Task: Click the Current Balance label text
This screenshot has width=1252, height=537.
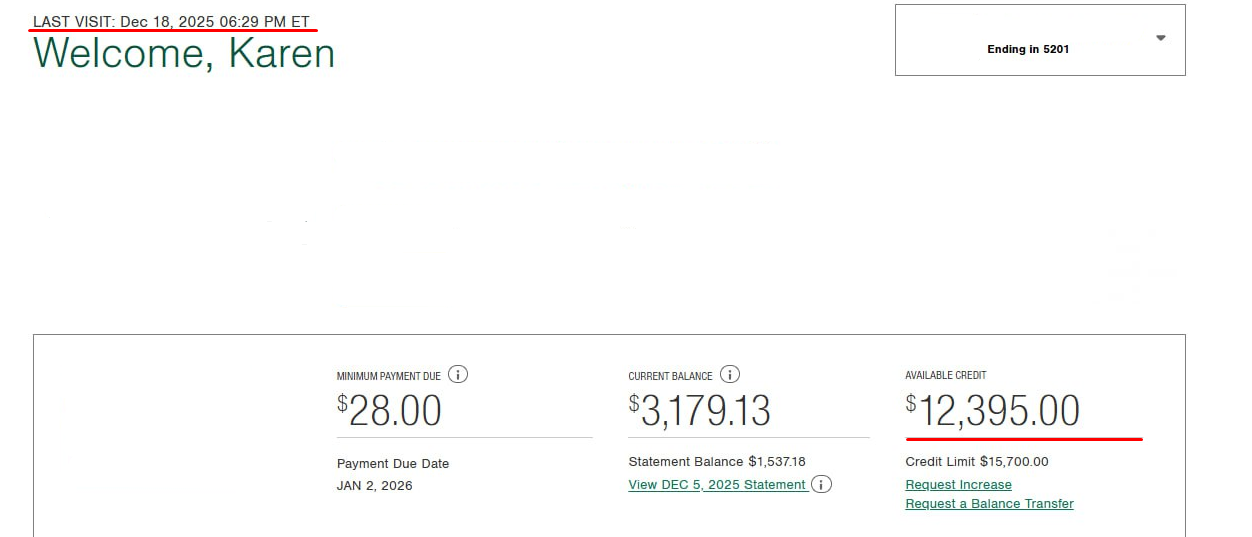Action: point(670,376)
